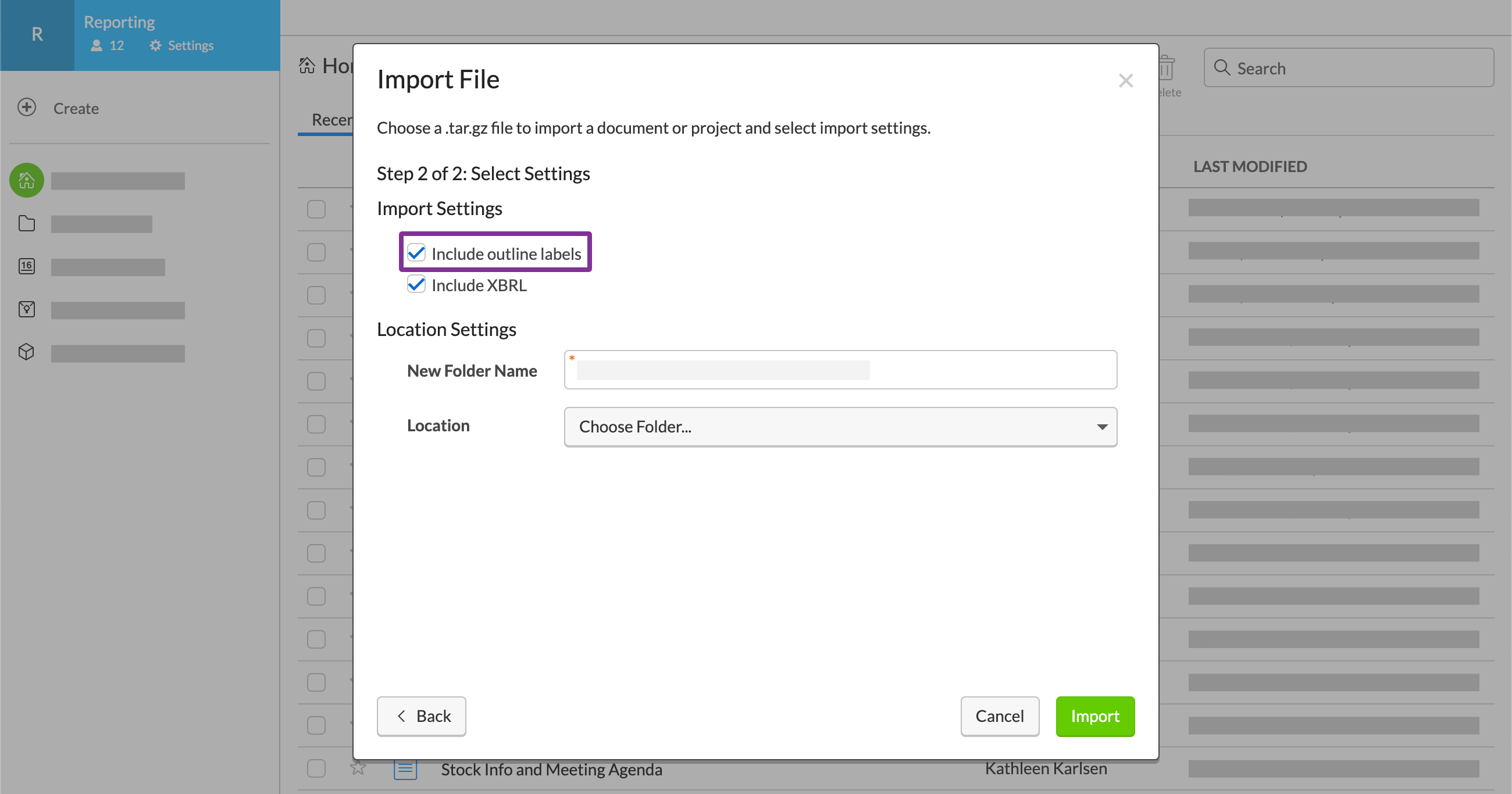Disable the Include XBRL checkbox

tap(417, 284)
